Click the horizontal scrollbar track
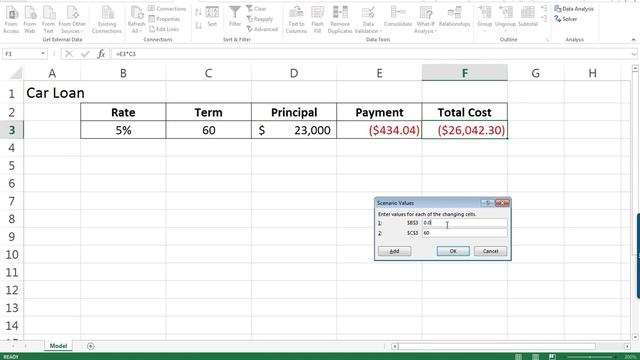This screenshot has width=640, height=360. pos(510,347)
